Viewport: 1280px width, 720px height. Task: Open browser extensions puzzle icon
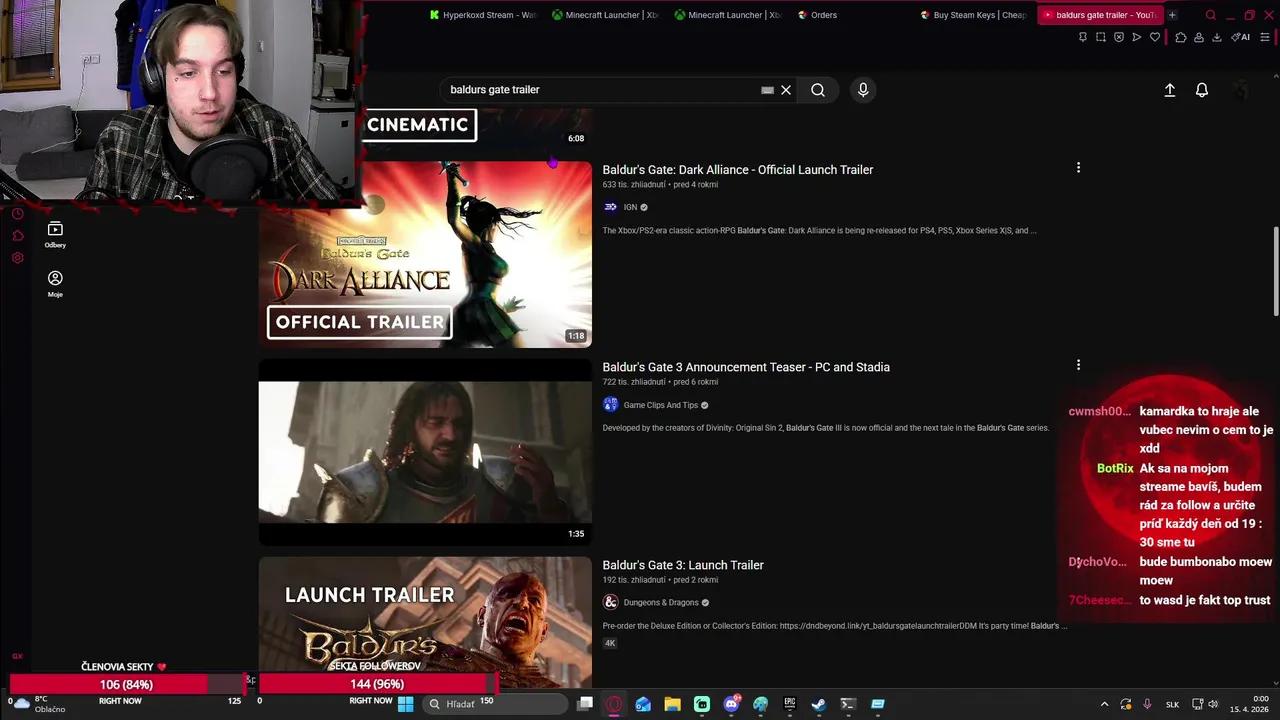(x=1180, y=37)
